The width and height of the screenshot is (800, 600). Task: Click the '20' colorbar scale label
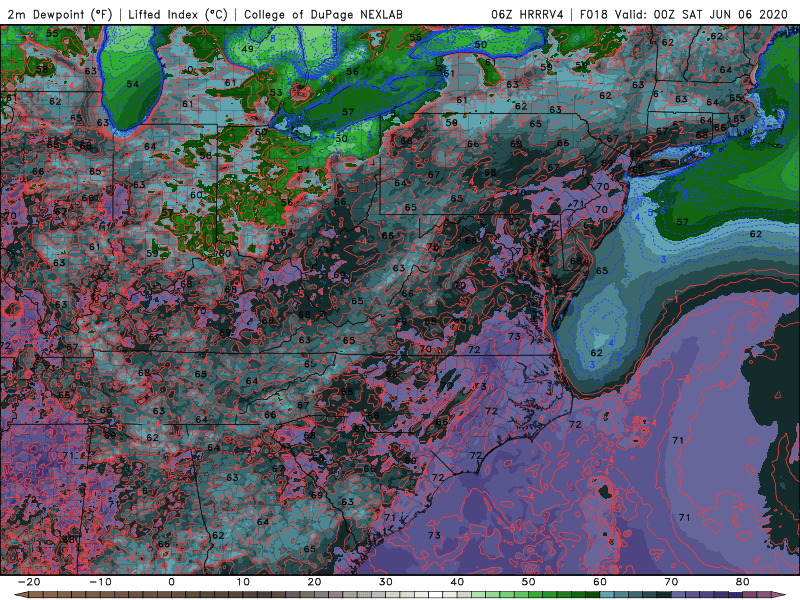(x=314, y=582)
